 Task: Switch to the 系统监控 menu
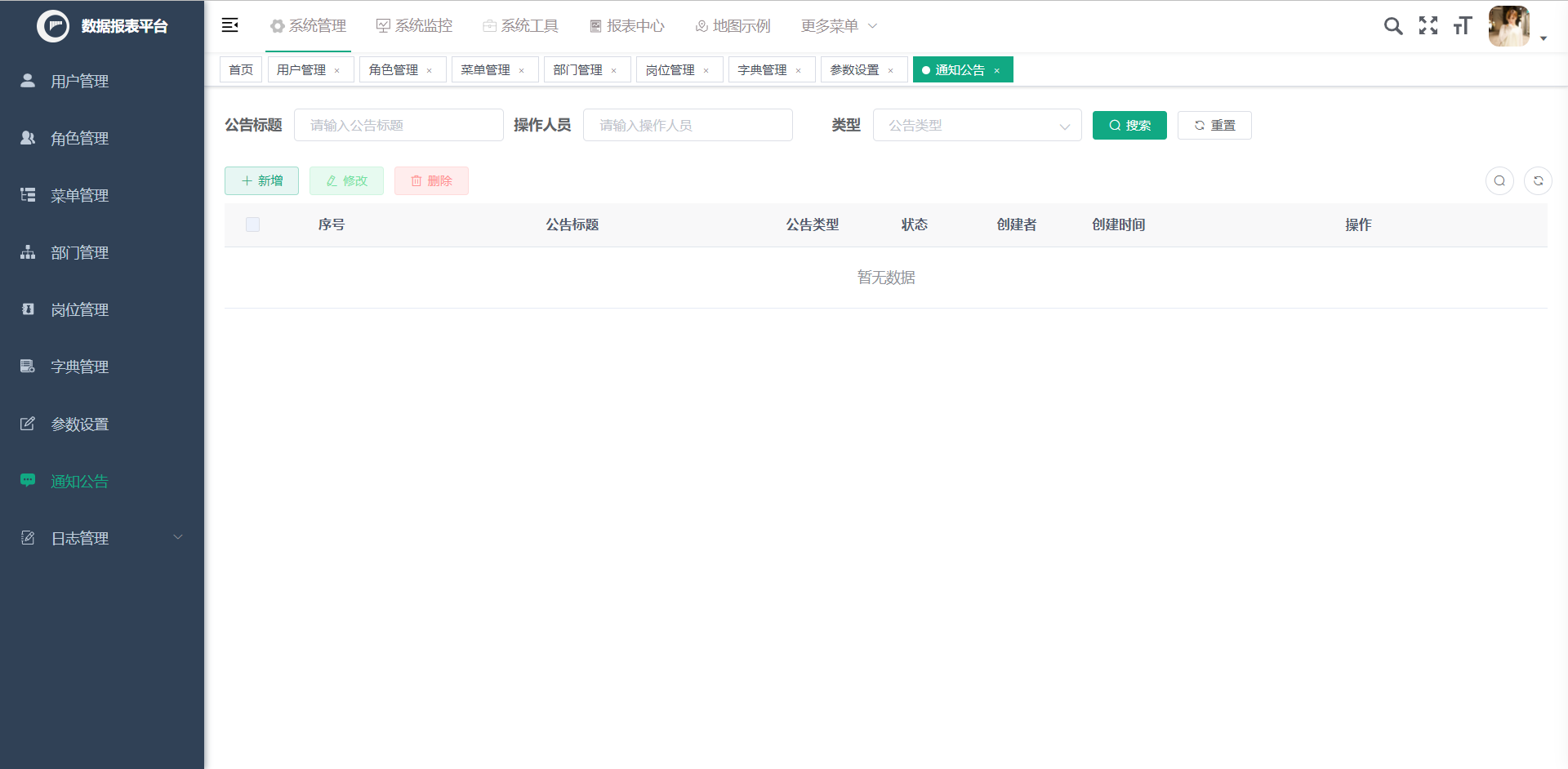414,25
